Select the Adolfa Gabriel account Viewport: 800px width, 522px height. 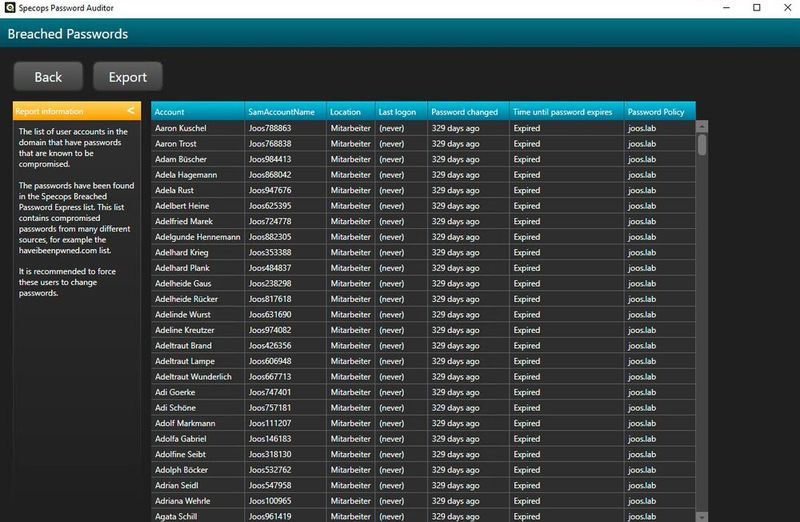pyautogui.click(x=181, y=439)
